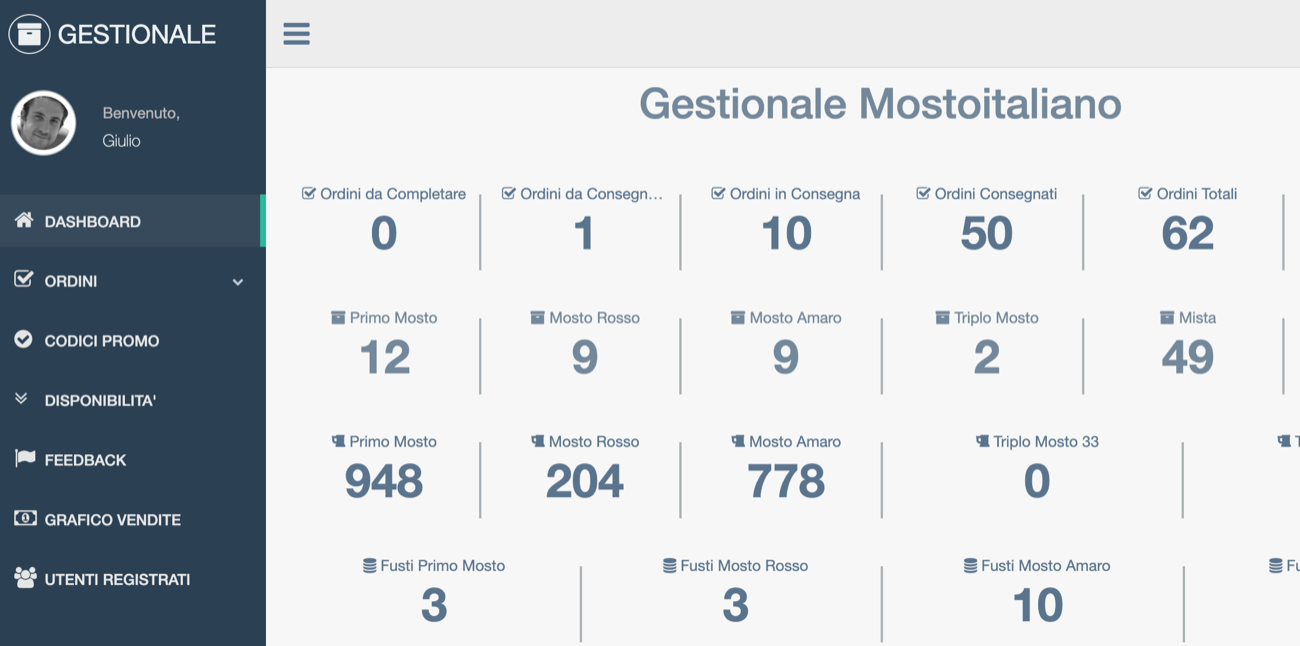Click the Grafico Vendite money icon

24,519
